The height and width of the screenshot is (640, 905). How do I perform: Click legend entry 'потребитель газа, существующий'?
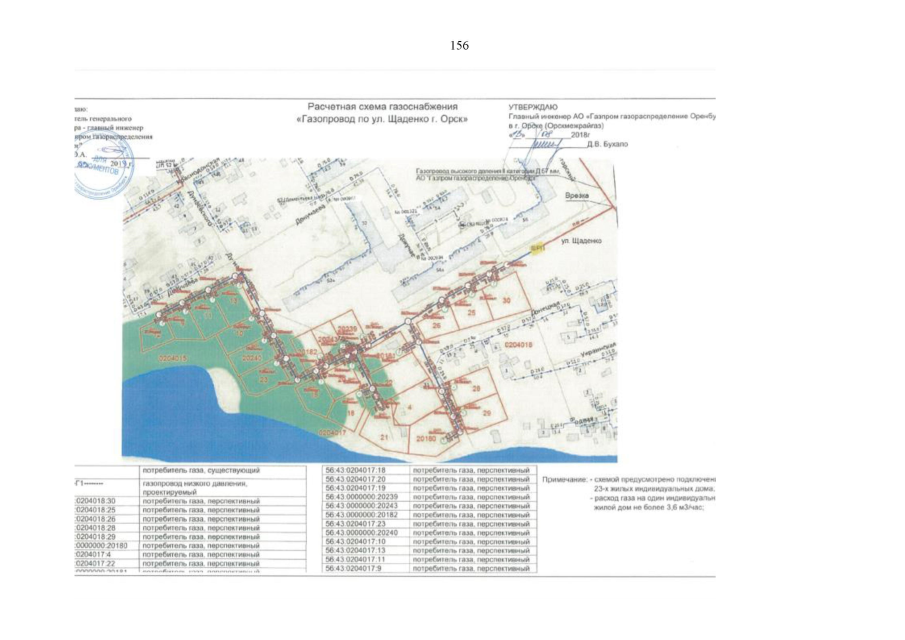(202, 469)
